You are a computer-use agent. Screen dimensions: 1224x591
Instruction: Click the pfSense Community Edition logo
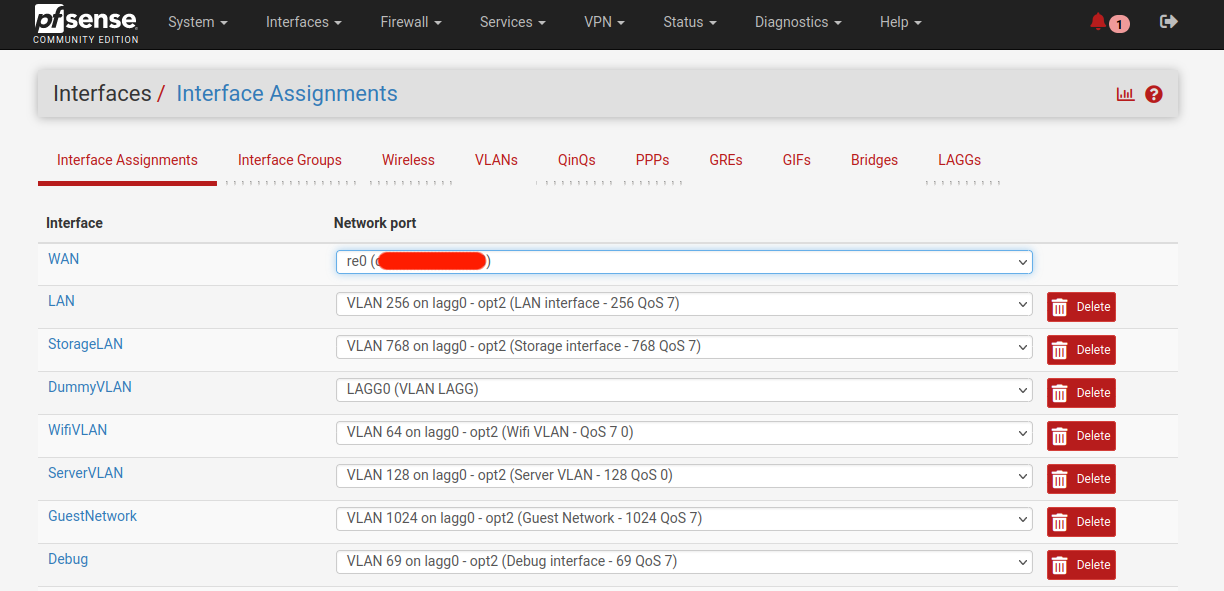coord(85,24)
